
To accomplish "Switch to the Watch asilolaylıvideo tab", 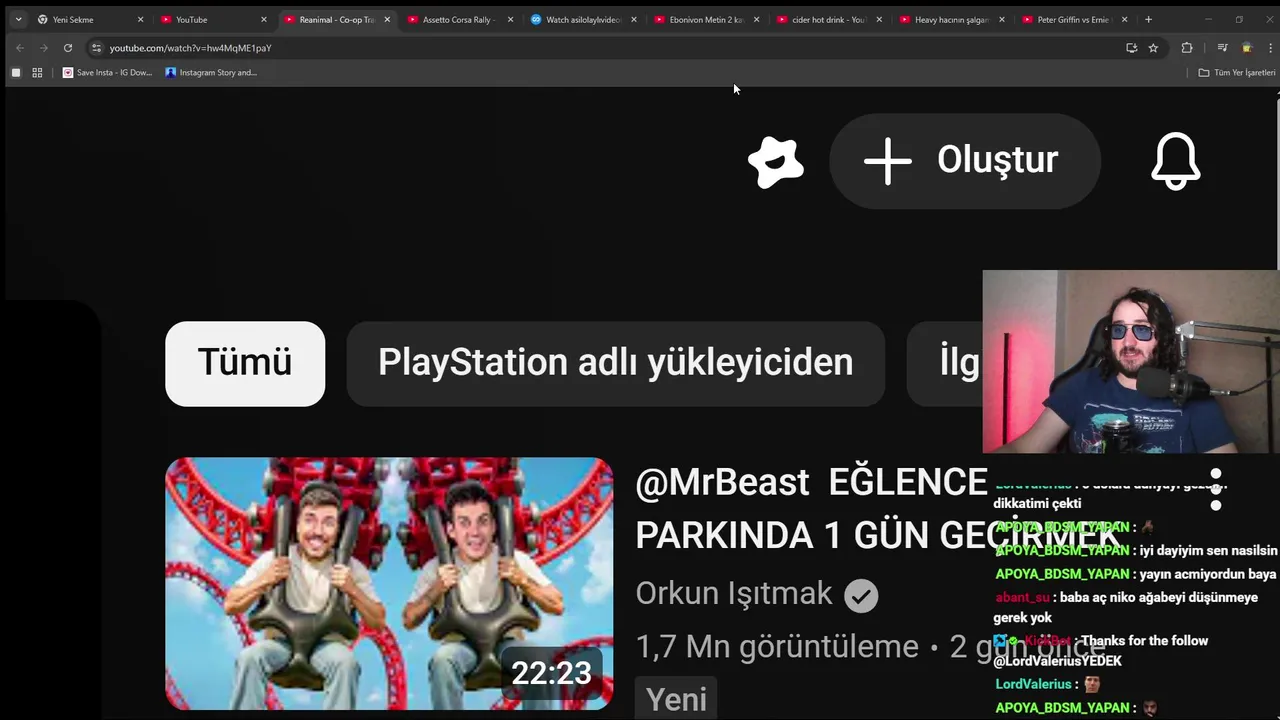I will [x=583, y=19].
